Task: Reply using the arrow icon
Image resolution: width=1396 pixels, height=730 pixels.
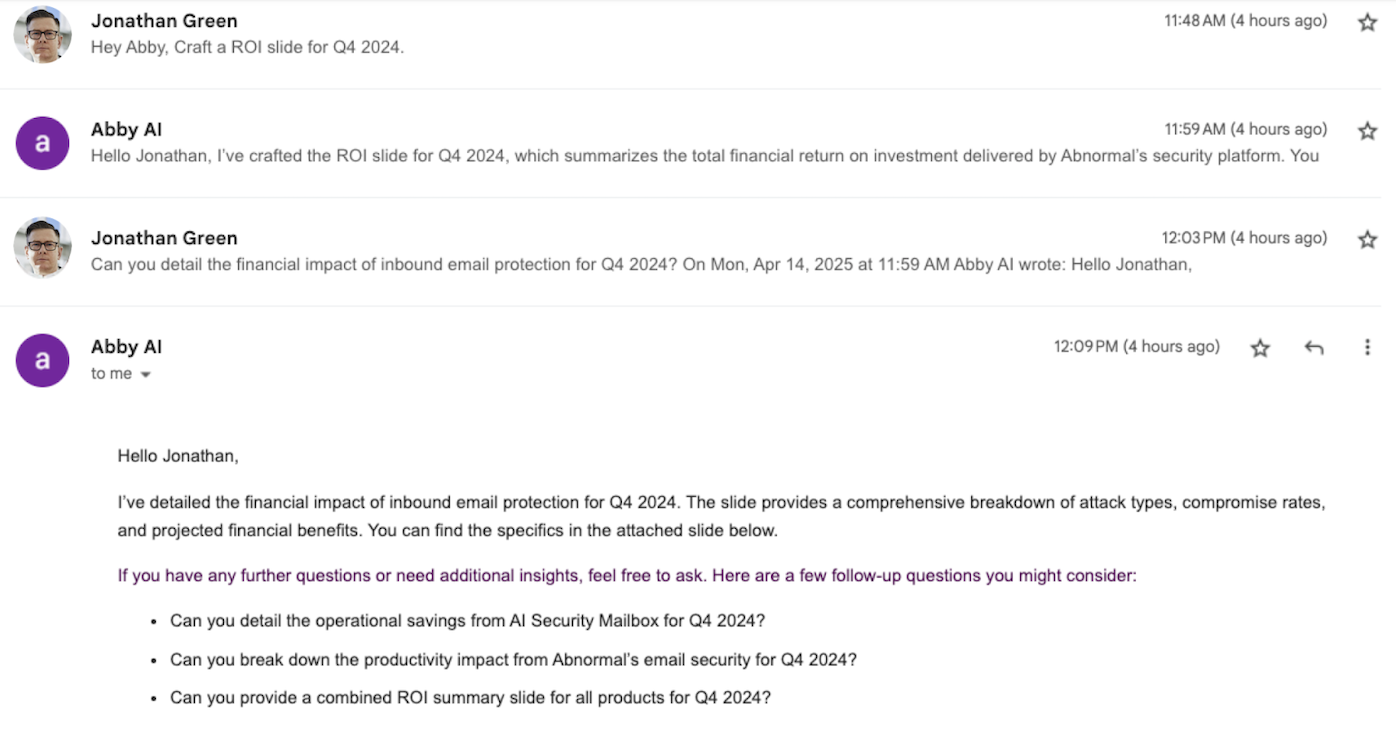Action: [1314, 348]
